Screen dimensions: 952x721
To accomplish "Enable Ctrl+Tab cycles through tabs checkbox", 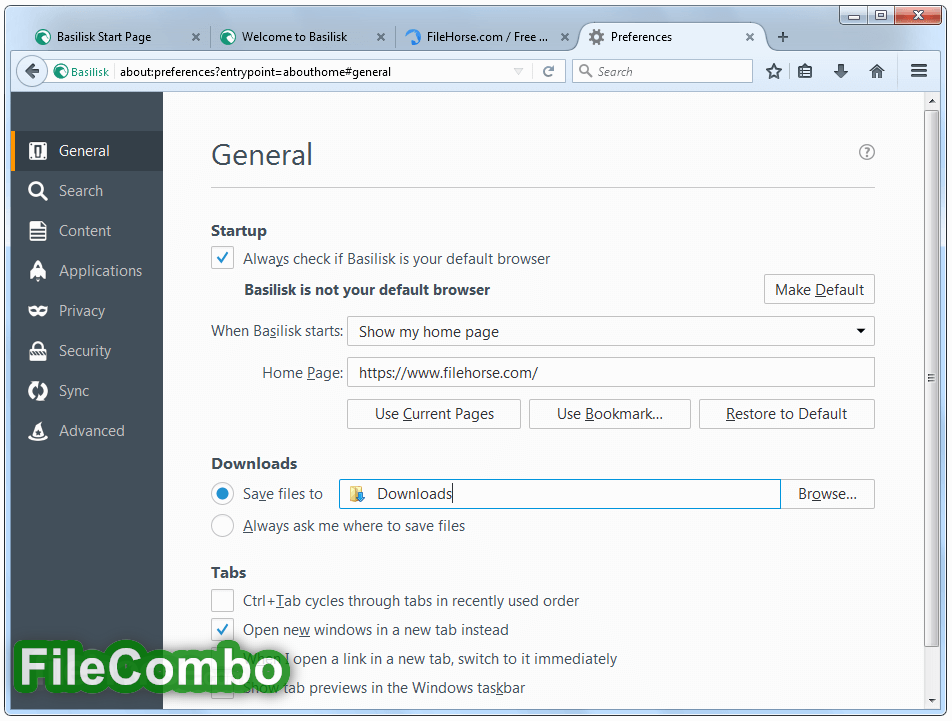I will point(222,600).
